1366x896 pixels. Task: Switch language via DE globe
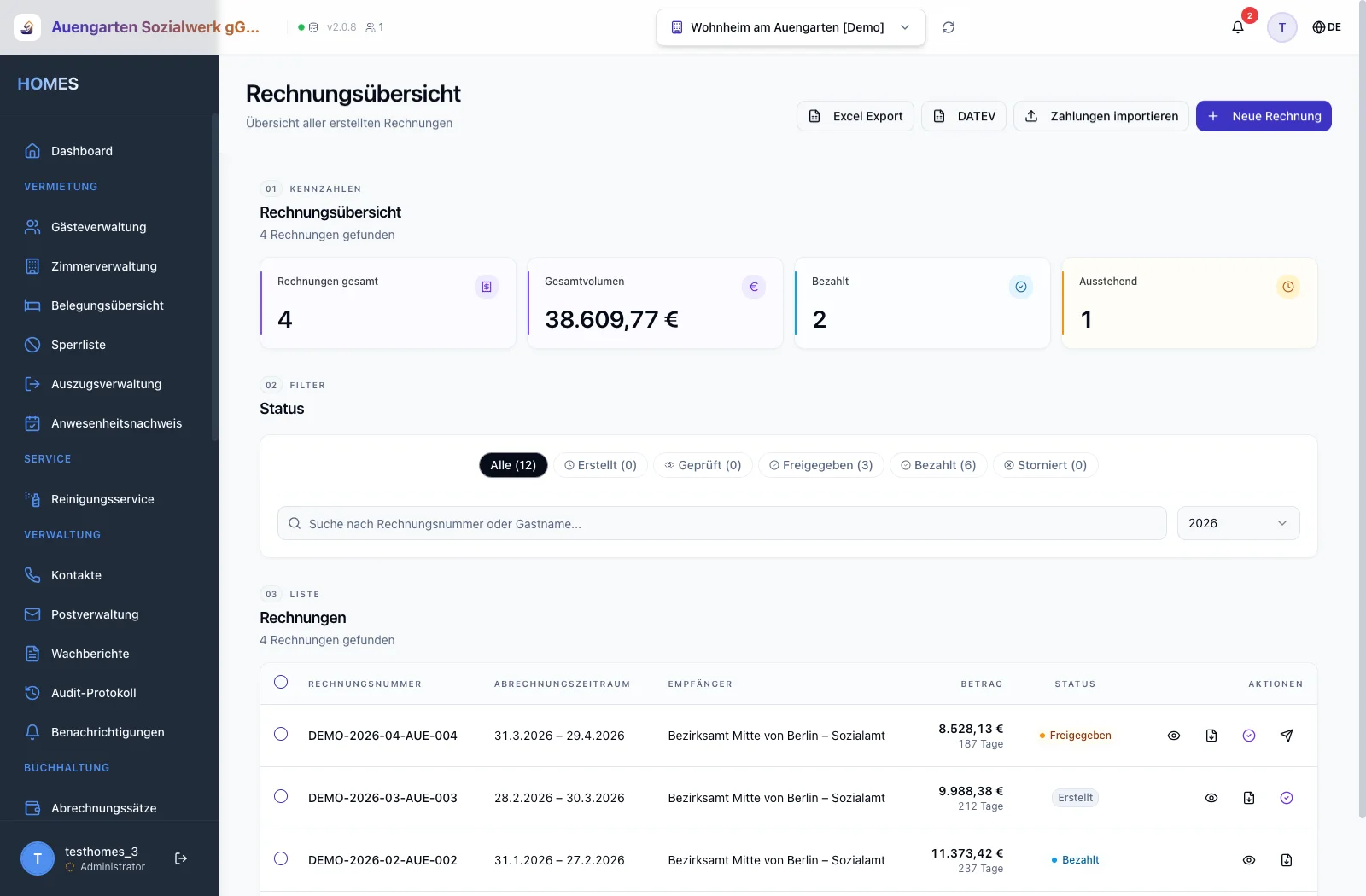click(x=1327, y=27)
